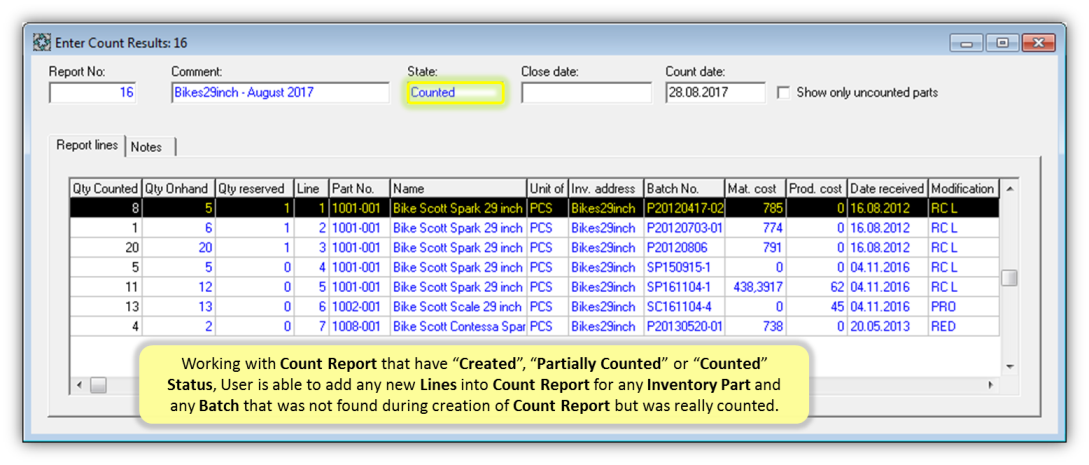
Task: Click Qty Onhand cell with value 6
Action: tap(178, 228)
